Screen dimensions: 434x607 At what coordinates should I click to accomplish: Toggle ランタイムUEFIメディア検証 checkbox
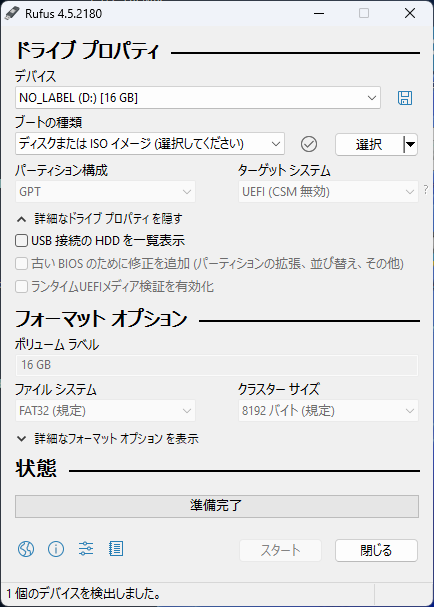point(21,287)
